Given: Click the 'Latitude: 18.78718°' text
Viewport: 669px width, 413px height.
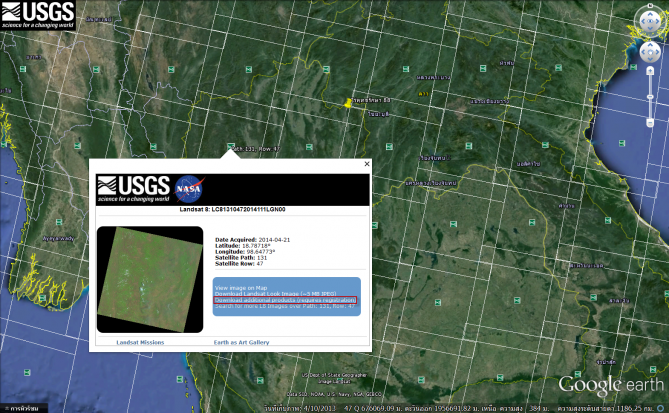Looking at the screenshot, I should (242, 246).
